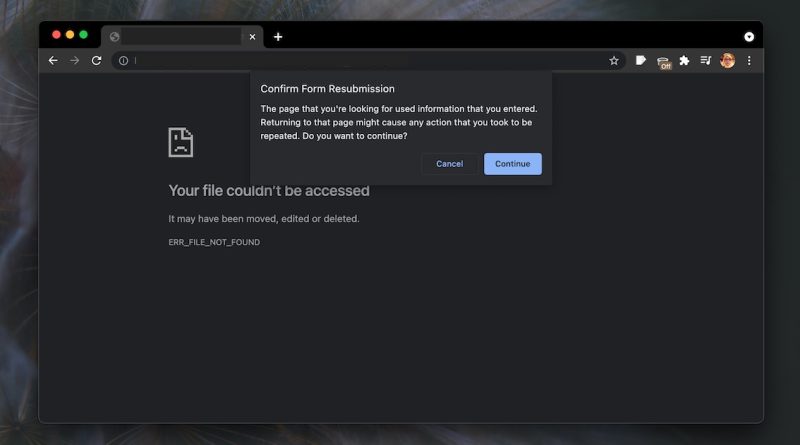Focus the address bar field
Image resolution: width=800 pixels, height=445 pixels.
point(368,61)
